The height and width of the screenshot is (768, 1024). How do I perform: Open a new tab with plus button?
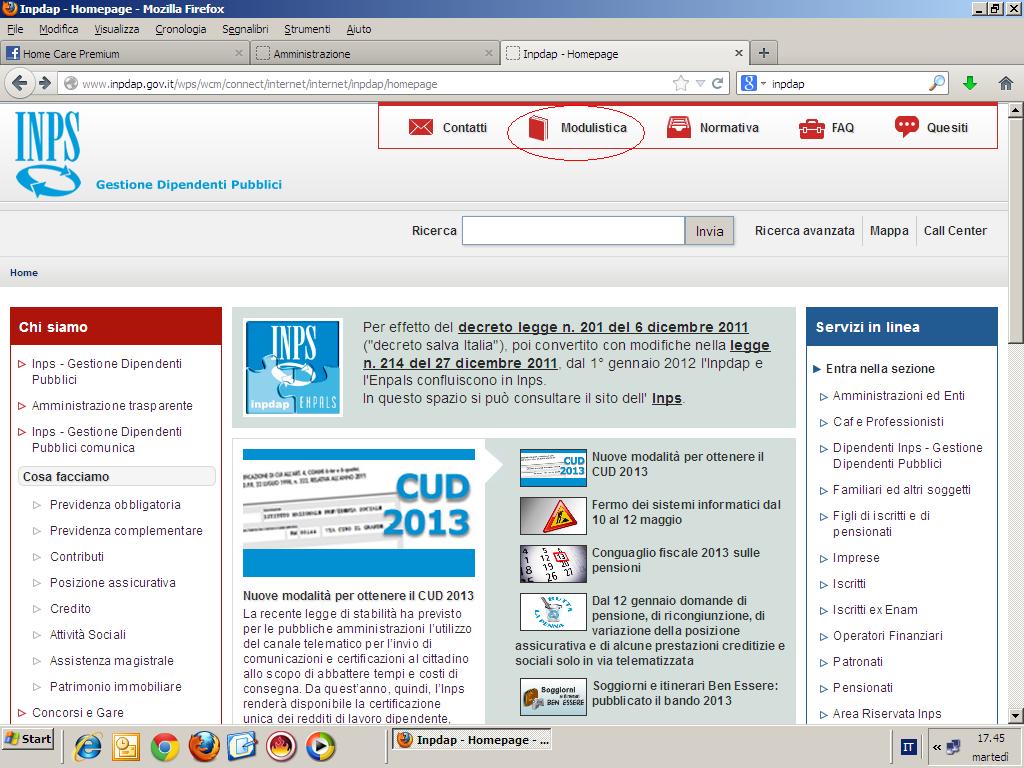tap(763, 53)
